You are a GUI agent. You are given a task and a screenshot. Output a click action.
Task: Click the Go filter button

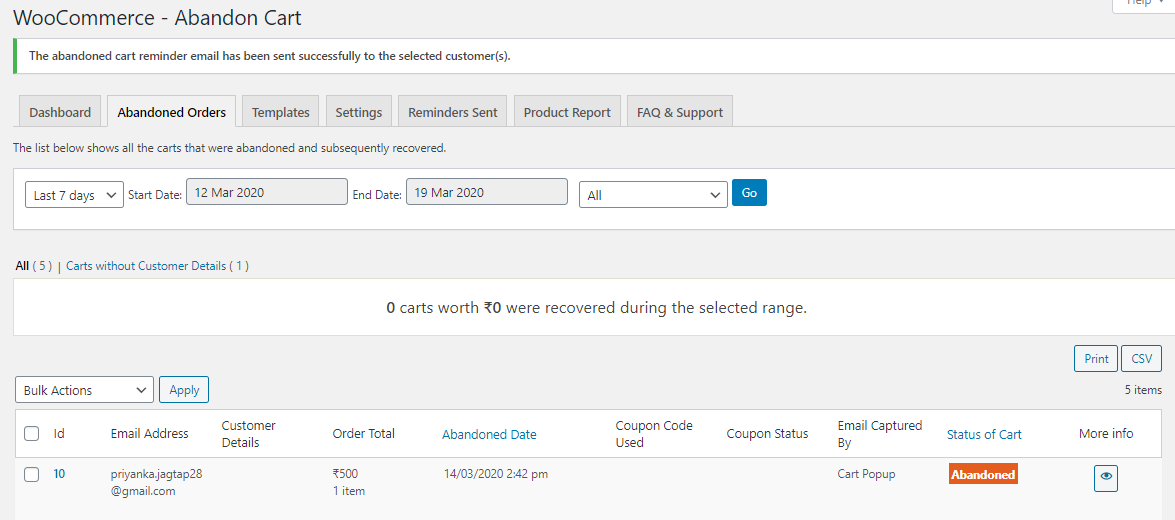pos(749,193)
